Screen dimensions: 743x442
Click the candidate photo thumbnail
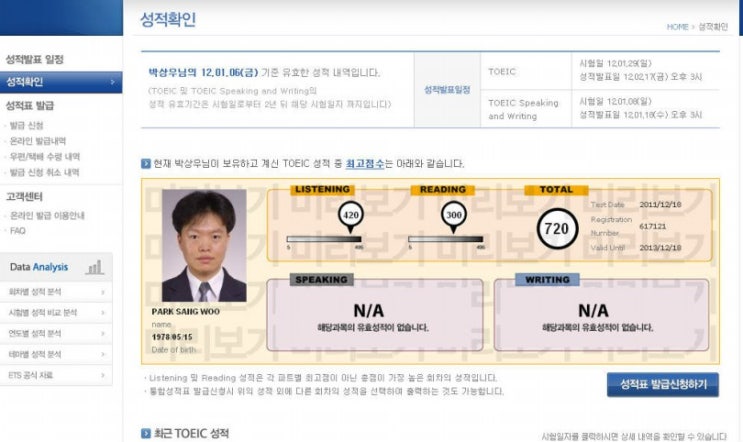click(204, 245)
